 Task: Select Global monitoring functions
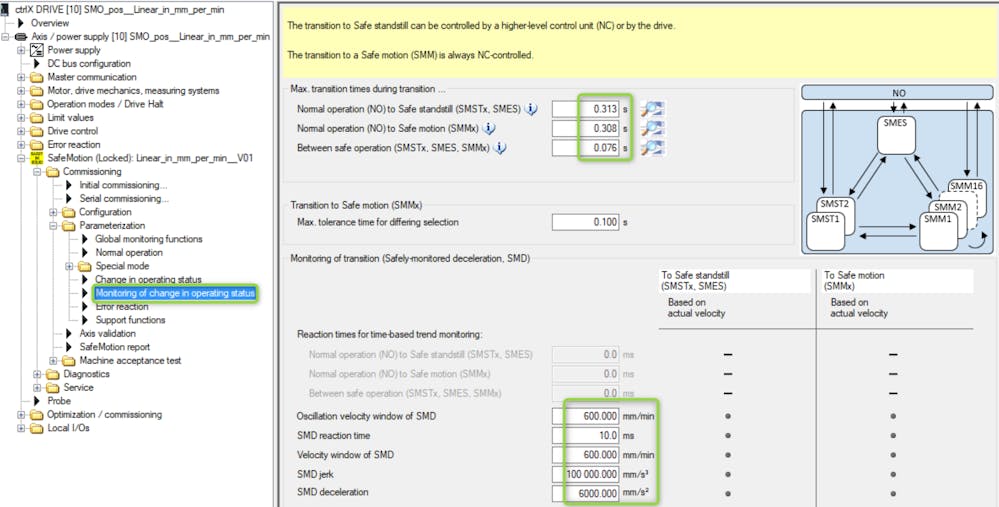[149, 239]
